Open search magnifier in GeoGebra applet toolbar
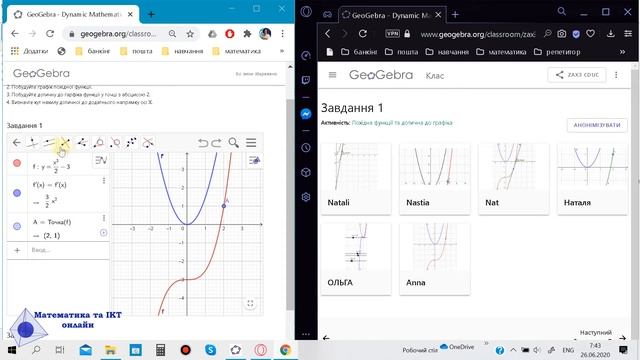Image resolution: width=640 pixels, height=360 pixels. 233,142
